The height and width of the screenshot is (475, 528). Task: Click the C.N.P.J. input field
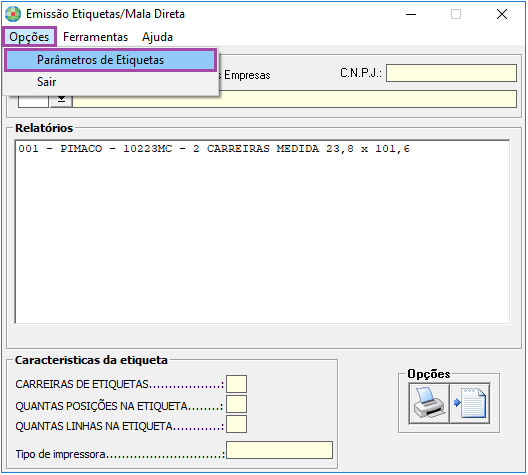click(x=451, y=73)
